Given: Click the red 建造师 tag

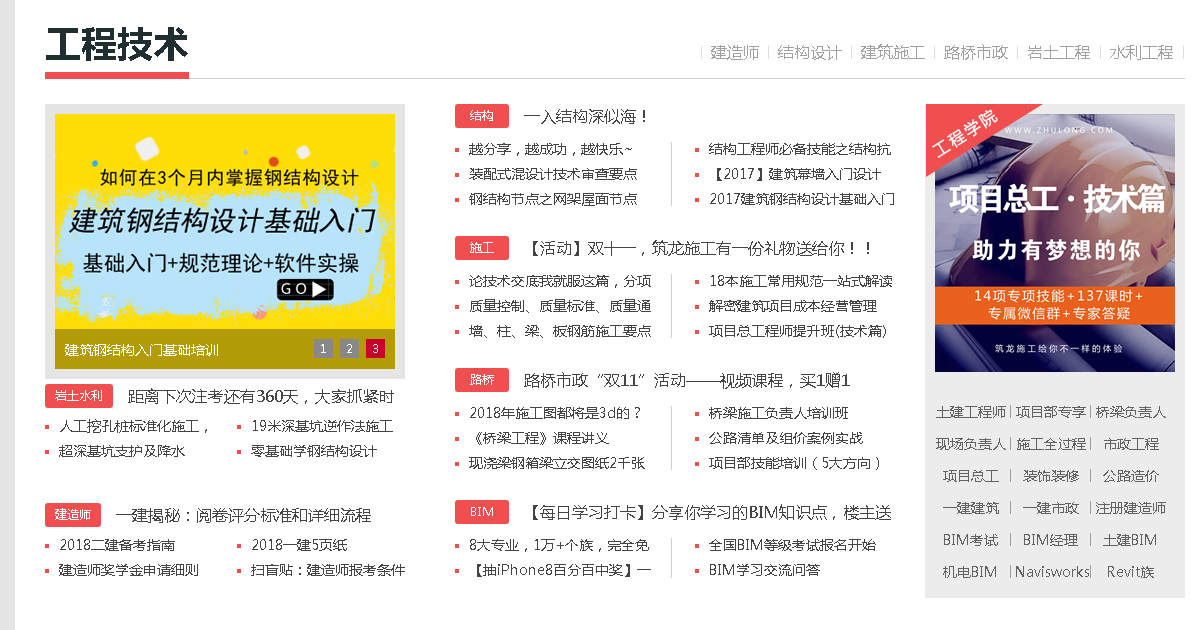Looking at the screenshot, I should tap(73, 515).
